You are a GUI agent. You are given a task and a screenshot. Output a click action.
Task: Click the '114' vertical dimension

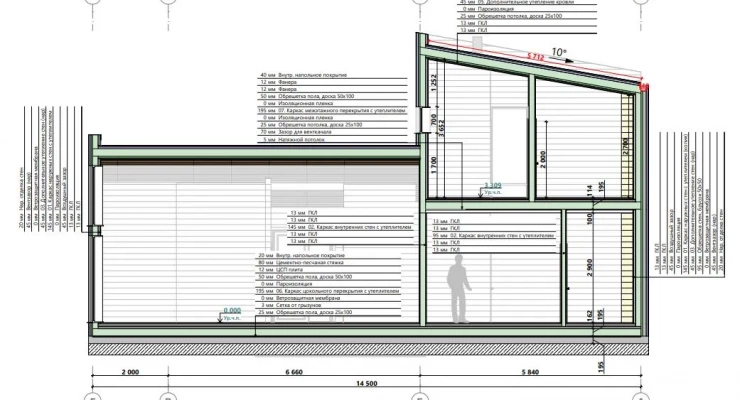[590, 191]
